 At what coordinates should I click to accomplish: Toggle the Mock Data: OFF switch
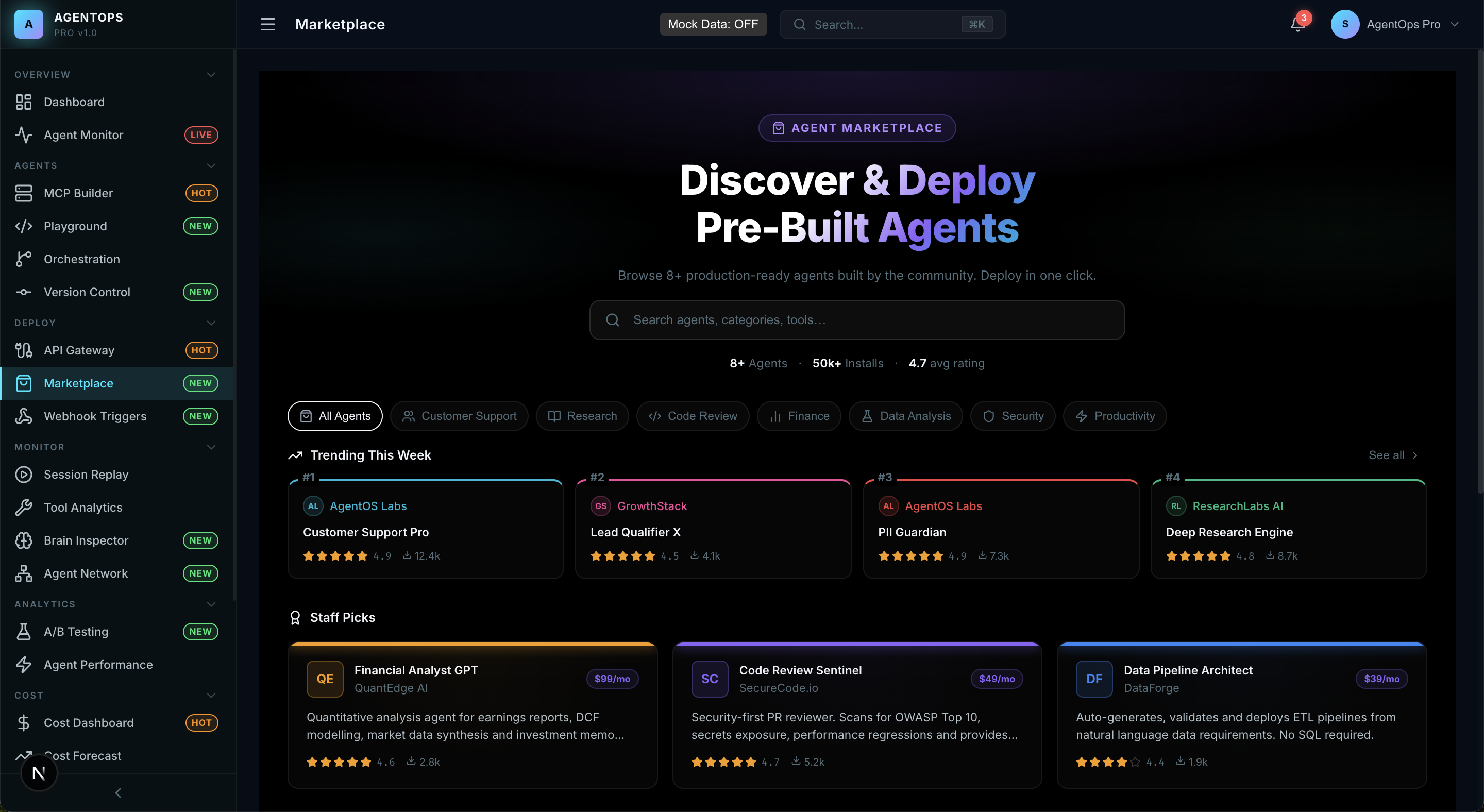click(713, 24)
